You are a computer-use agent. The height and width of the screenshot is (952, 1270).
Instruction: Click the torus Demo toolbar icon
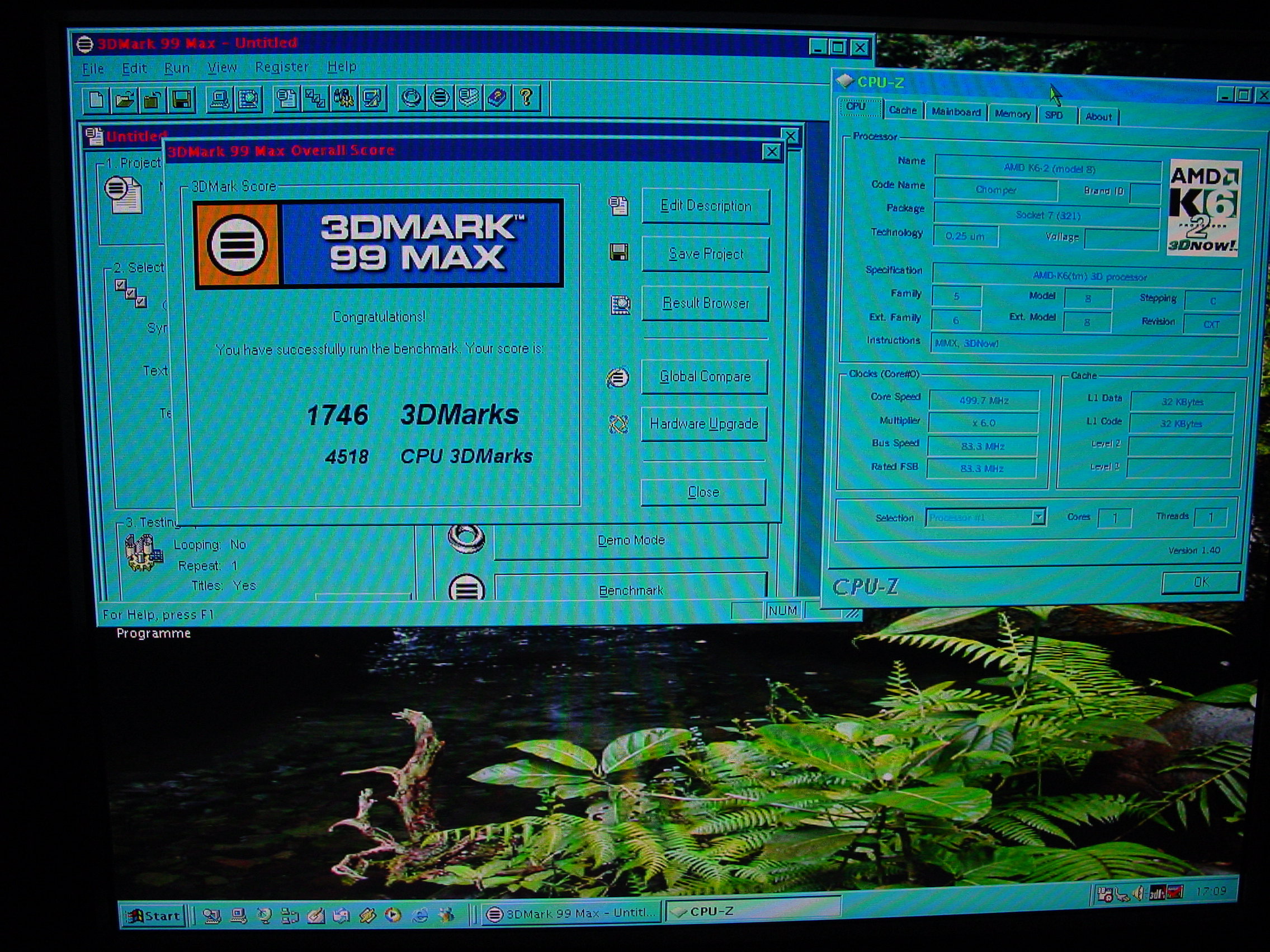click(x=411, y=98)
